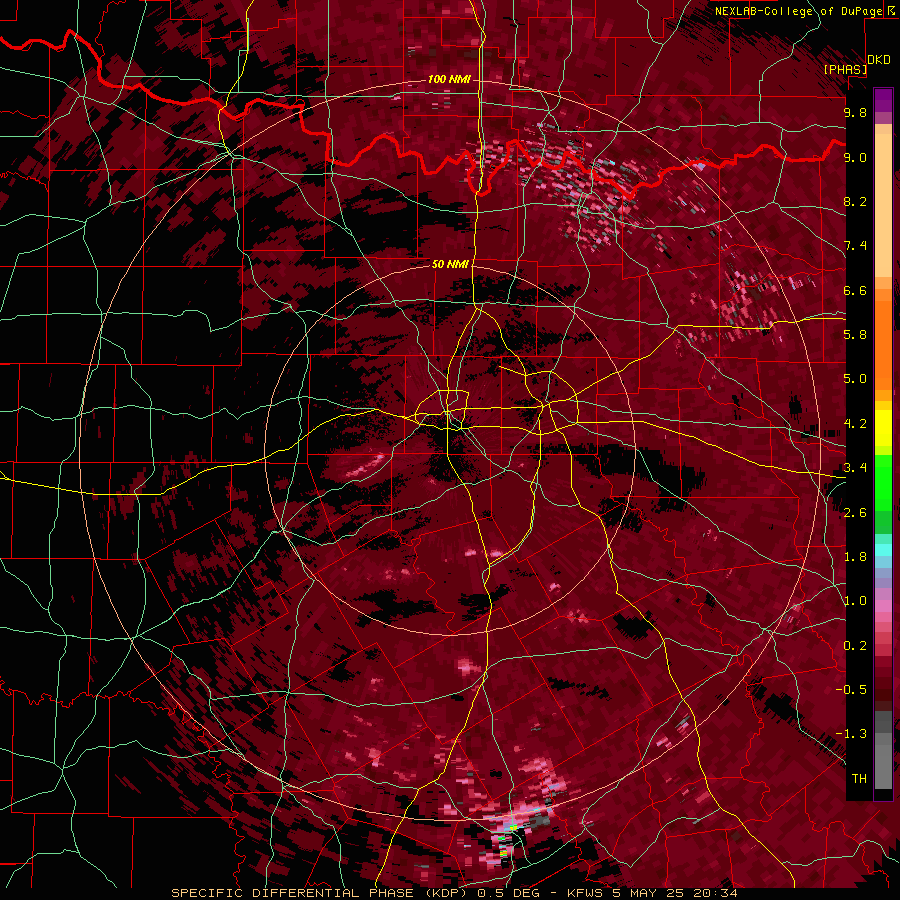Select the 9.8 value on the scale

[855, 113]
